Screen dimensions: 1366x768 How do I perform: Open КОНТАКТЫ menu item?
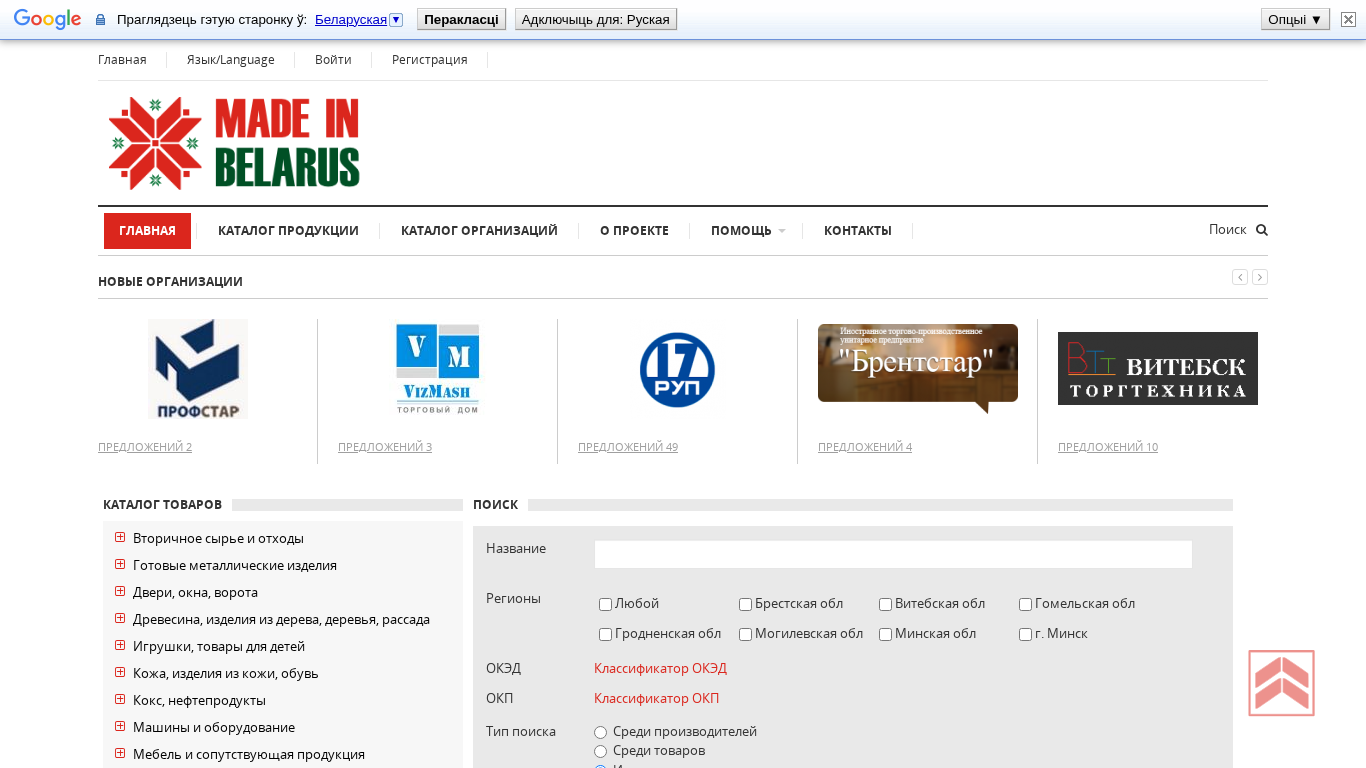click(x=857, y=231)
